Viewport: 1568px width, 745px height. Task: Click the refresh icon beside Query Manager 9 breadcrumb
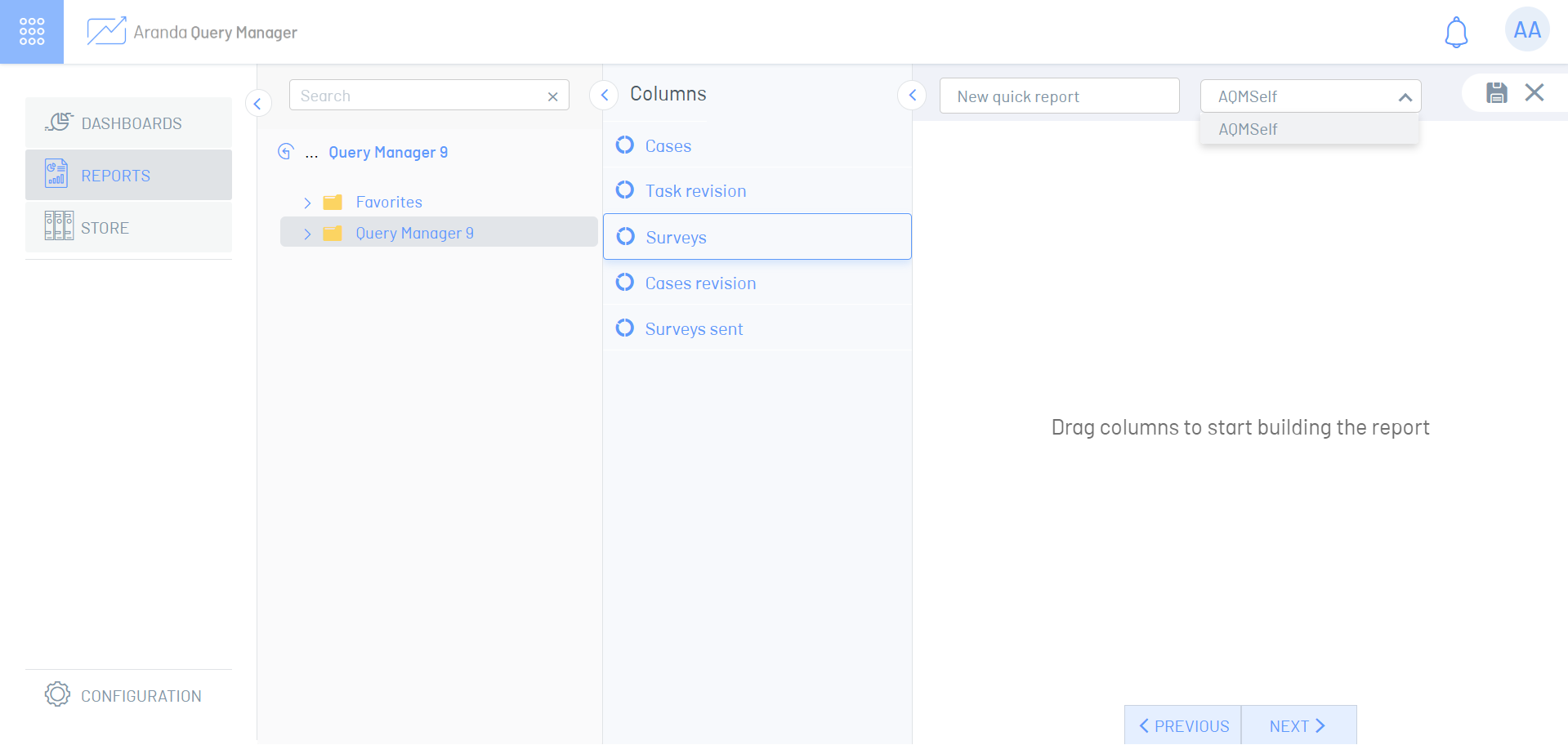285,152
